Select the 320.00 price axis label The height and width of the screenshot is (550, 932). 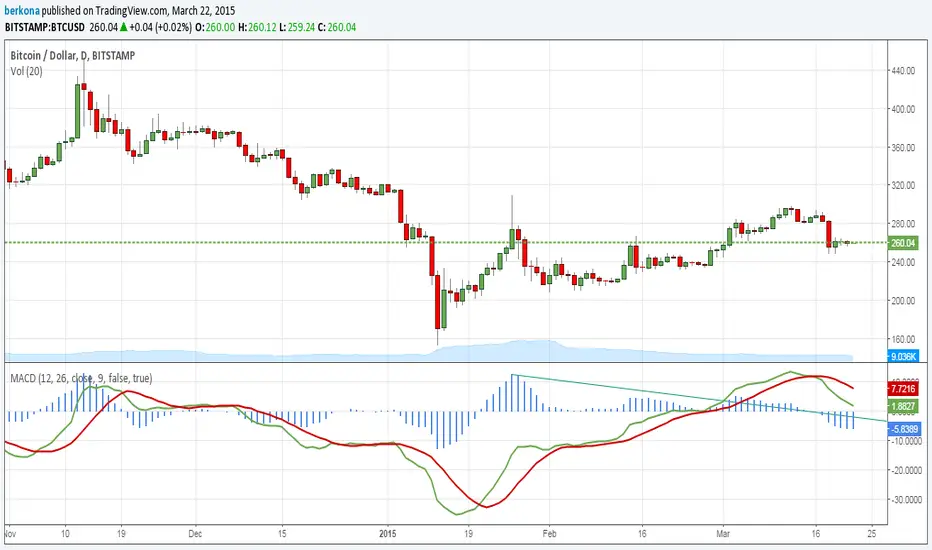903,186
